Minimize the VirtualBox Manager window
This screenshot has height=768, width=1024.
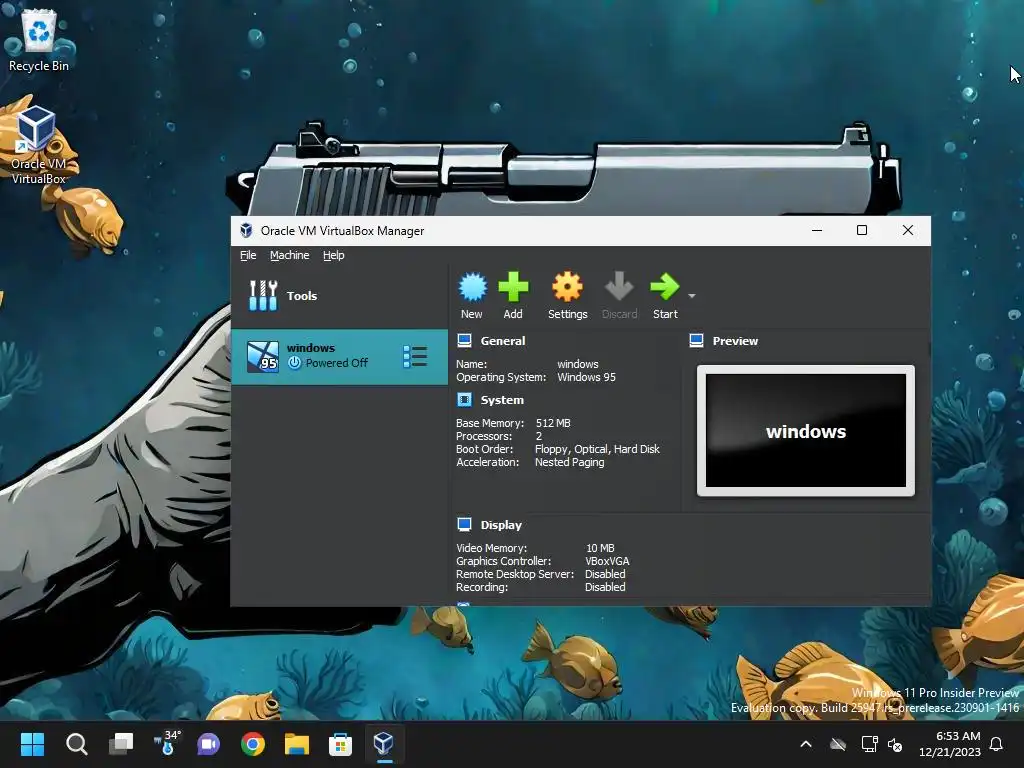pos(817,231)
